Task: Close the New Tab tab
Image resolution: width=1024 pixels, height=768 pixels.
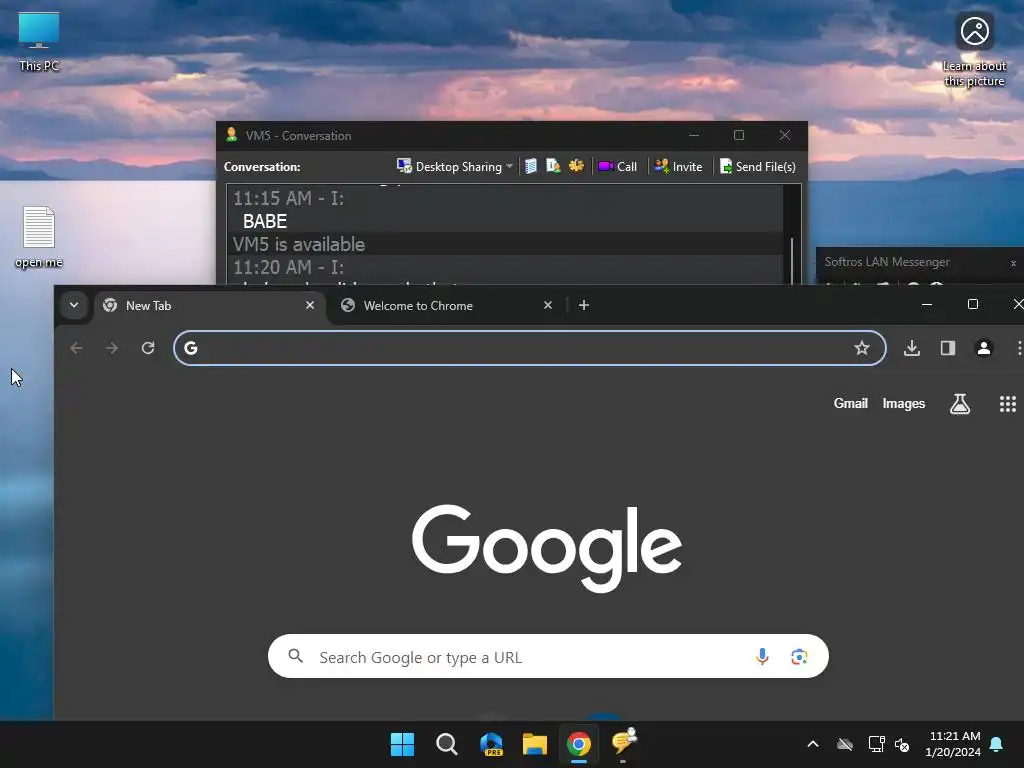Action: (310, 305)
